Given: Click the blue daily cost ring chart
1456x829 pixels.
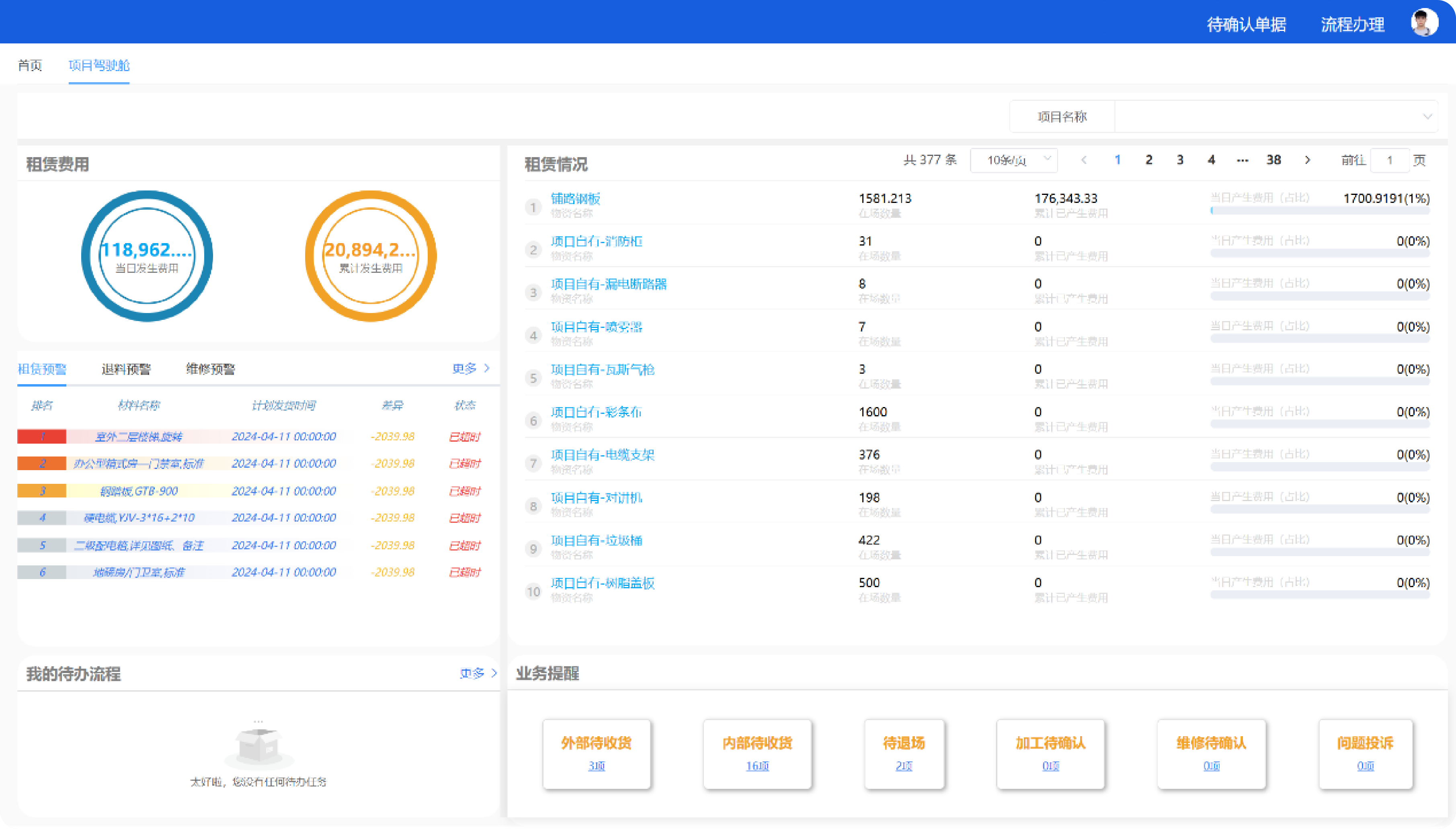Looking at the screenshot, I should click(147, 256).
